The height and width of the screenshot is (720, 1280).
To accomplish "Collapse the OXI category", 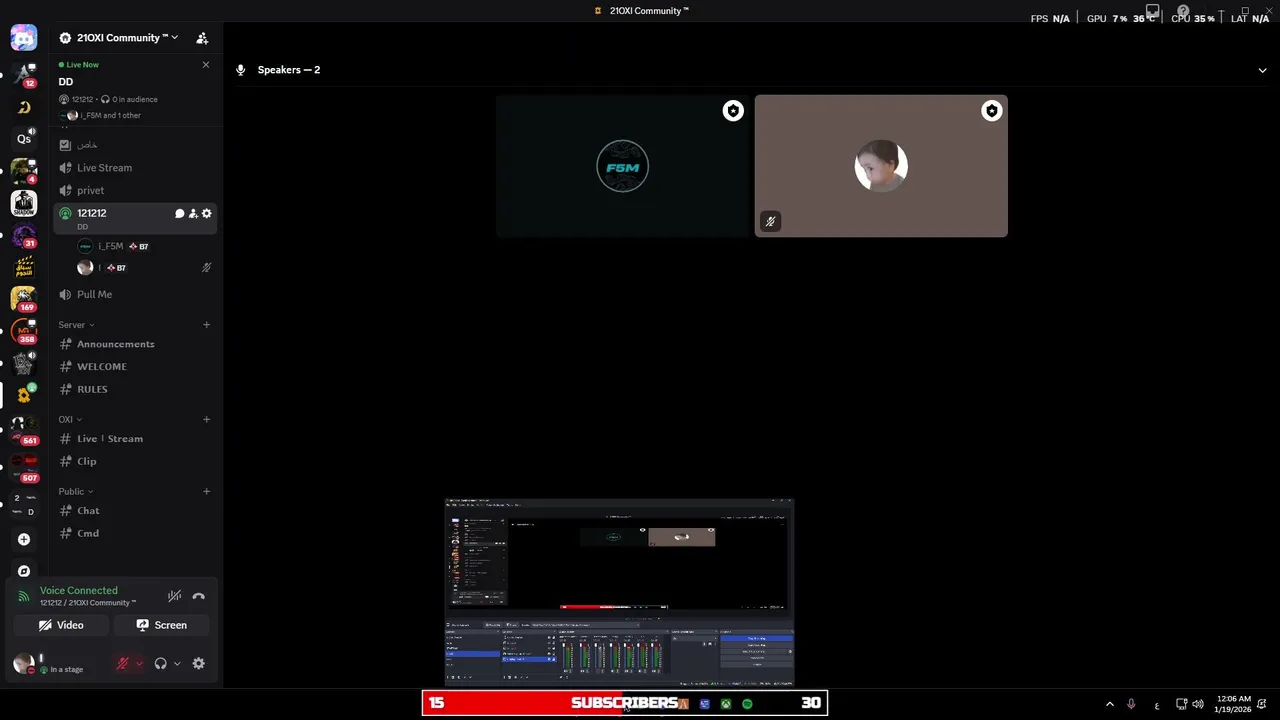I will click(70, 419).
